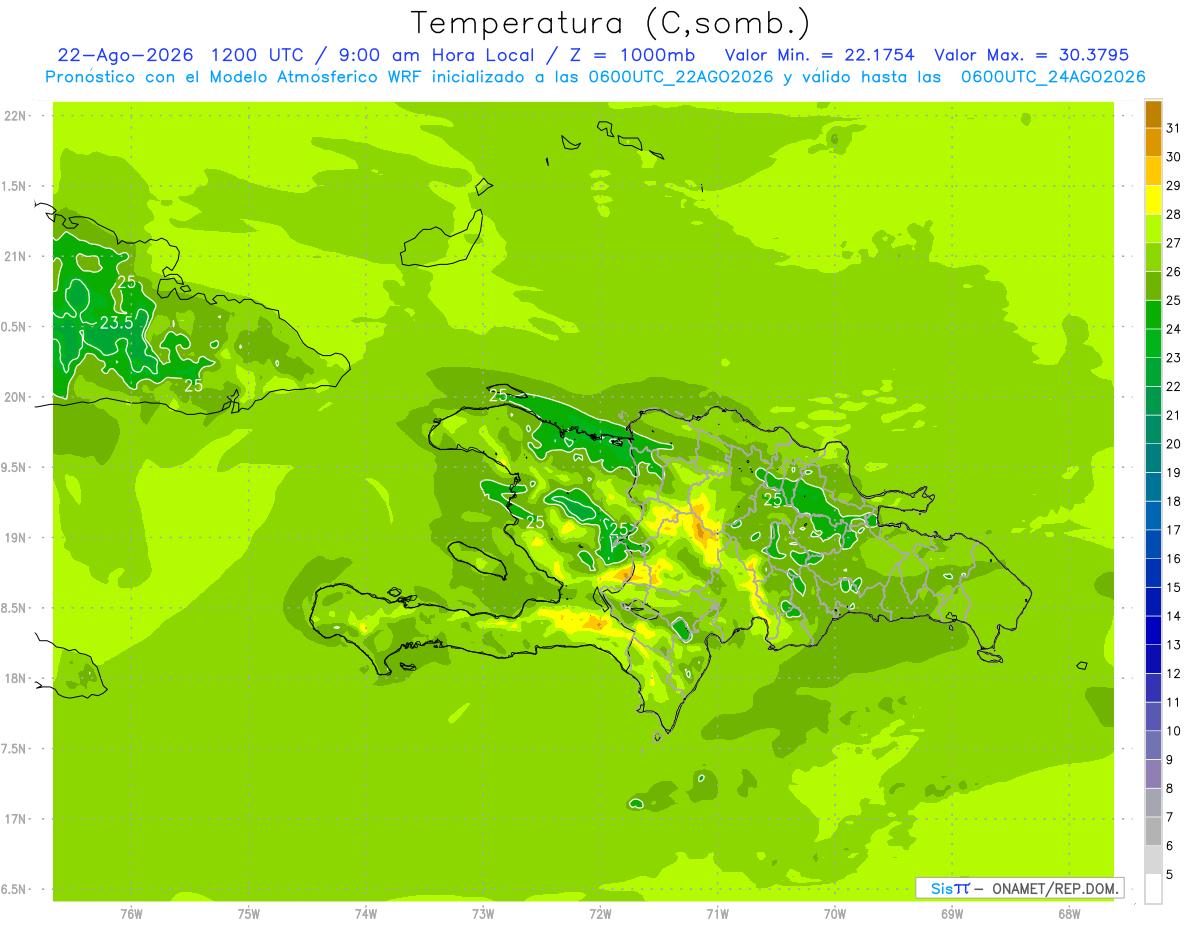Click the longitude label "76W"
The width and height of the screenshot is (1200, 927).
131,914
